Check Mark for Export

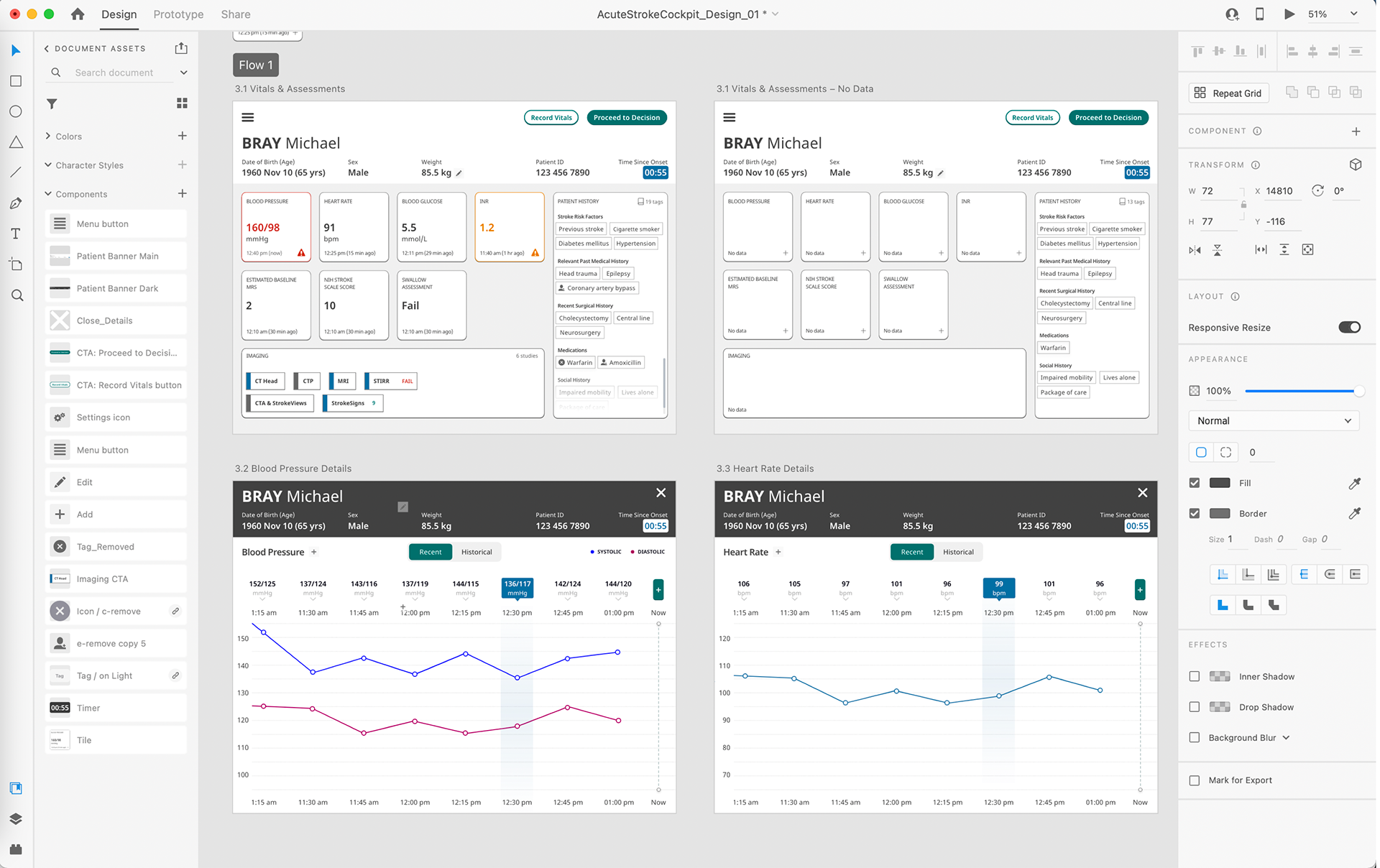click(1195, 780)
